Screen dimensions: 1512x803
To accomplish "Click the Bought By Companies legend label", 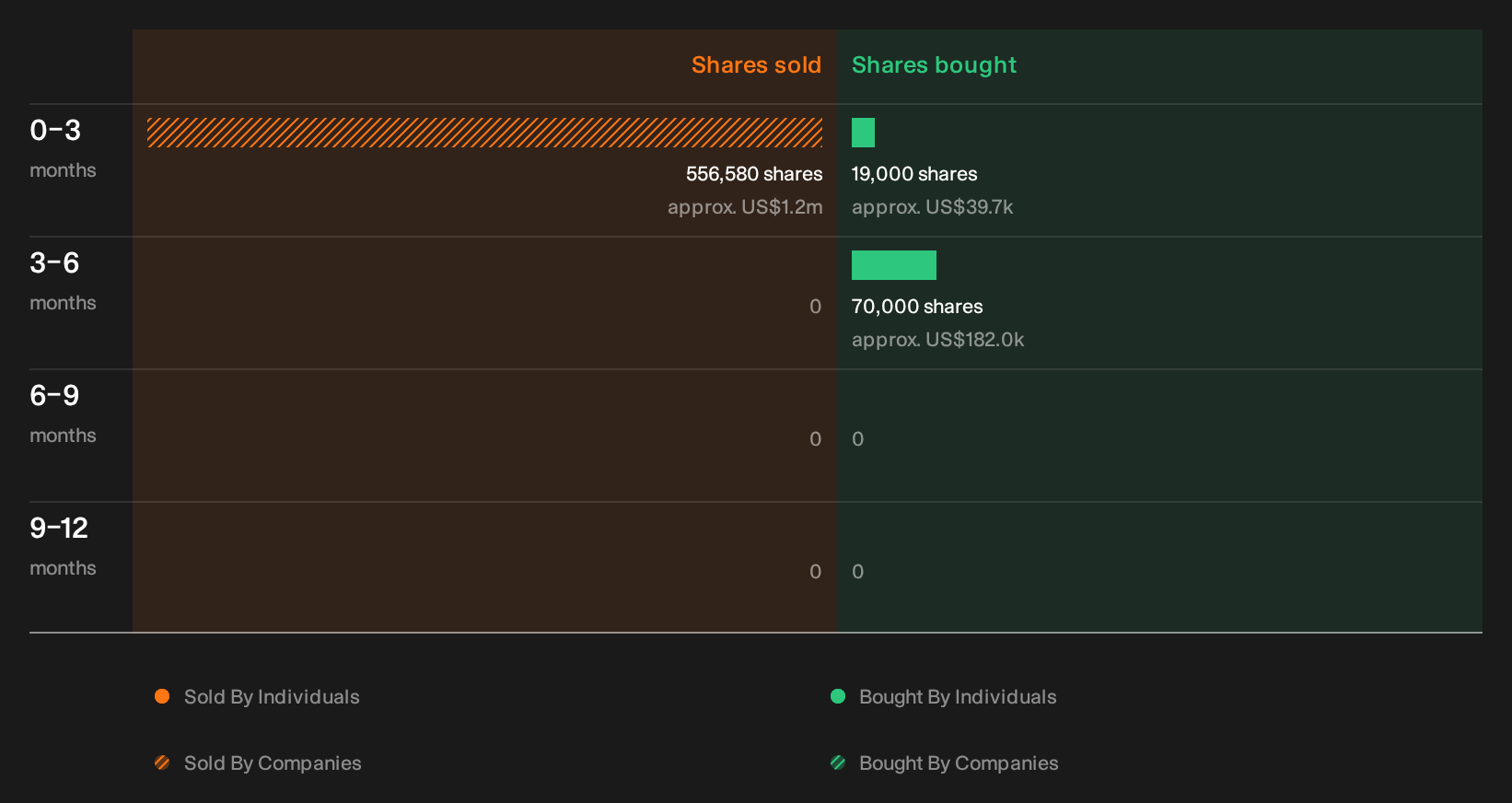I will (x=959, y=763).
